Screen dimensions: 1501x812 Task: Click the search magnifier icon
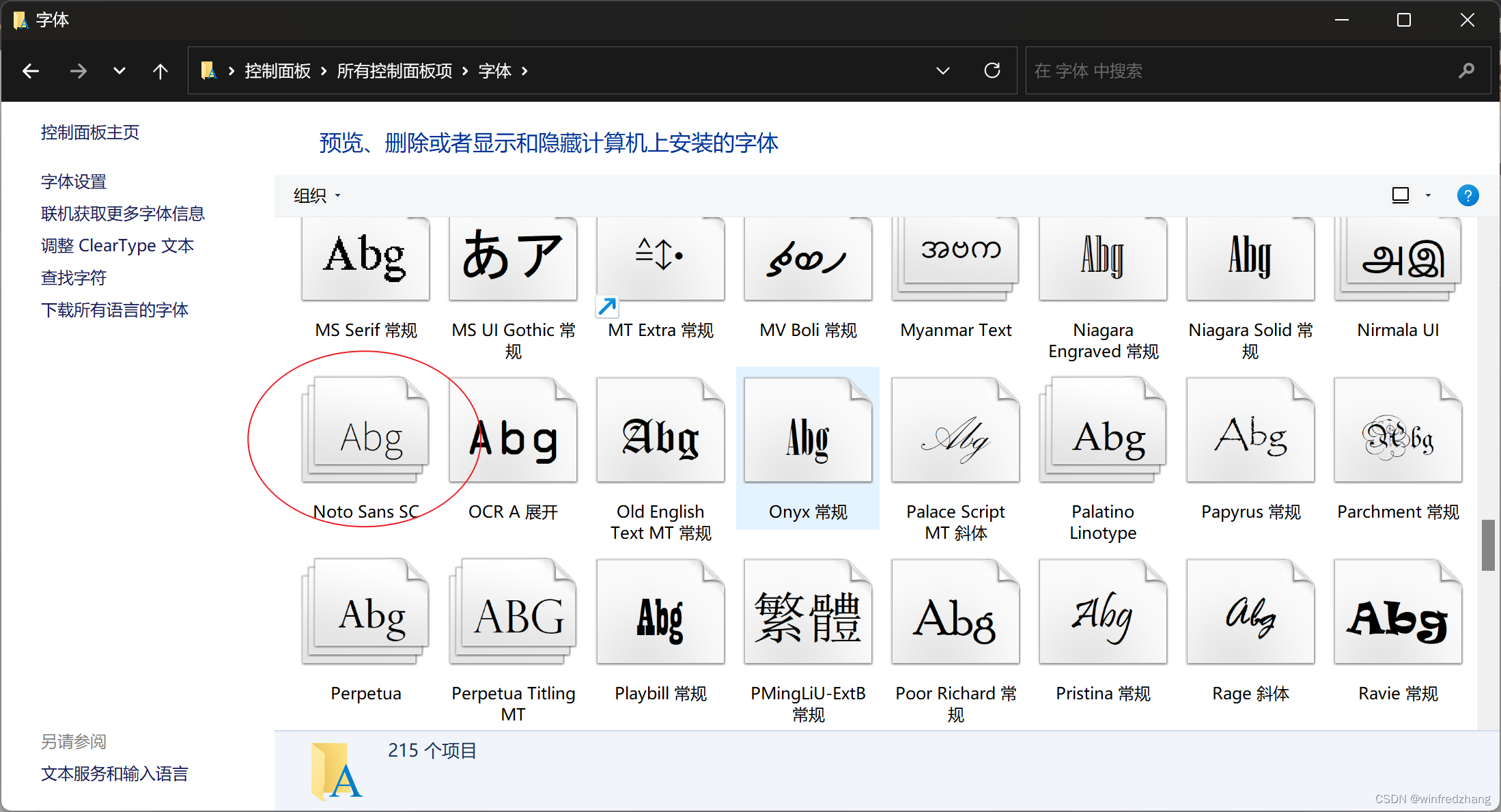click(x=1466, y=71)
